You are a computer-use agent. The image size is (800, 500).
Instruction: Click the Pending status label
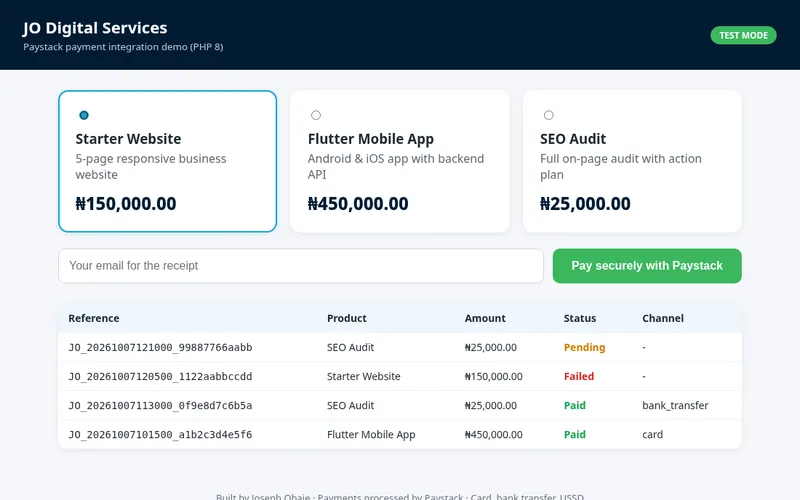pos(584,347)
